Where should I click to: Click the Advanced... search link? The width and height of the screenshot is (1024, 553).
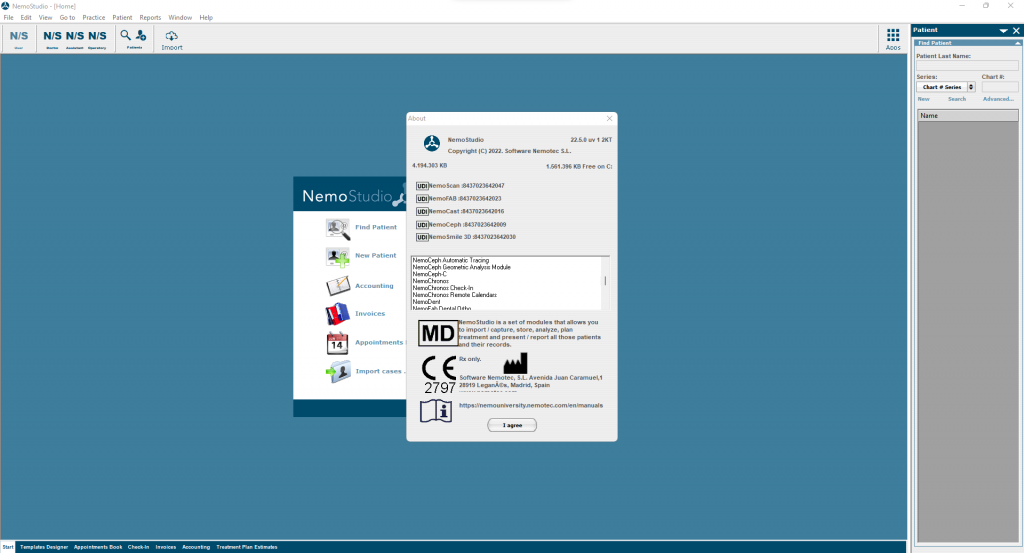click(x=998, y=99)
